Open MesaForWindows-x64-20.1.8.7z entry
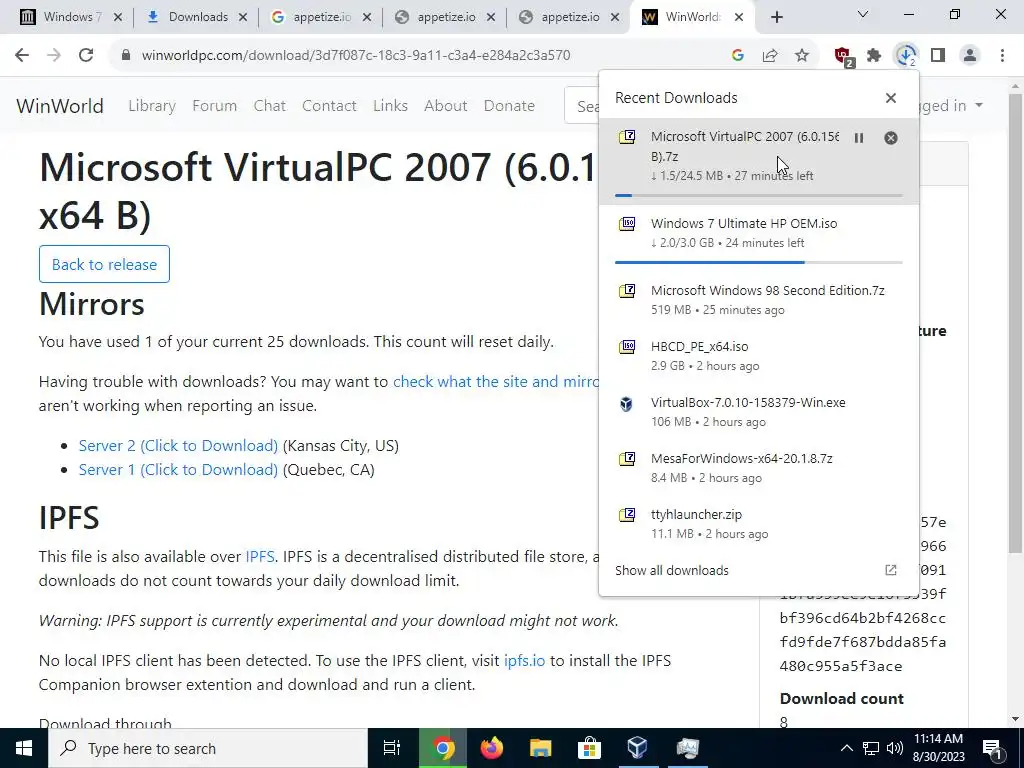 759,468
